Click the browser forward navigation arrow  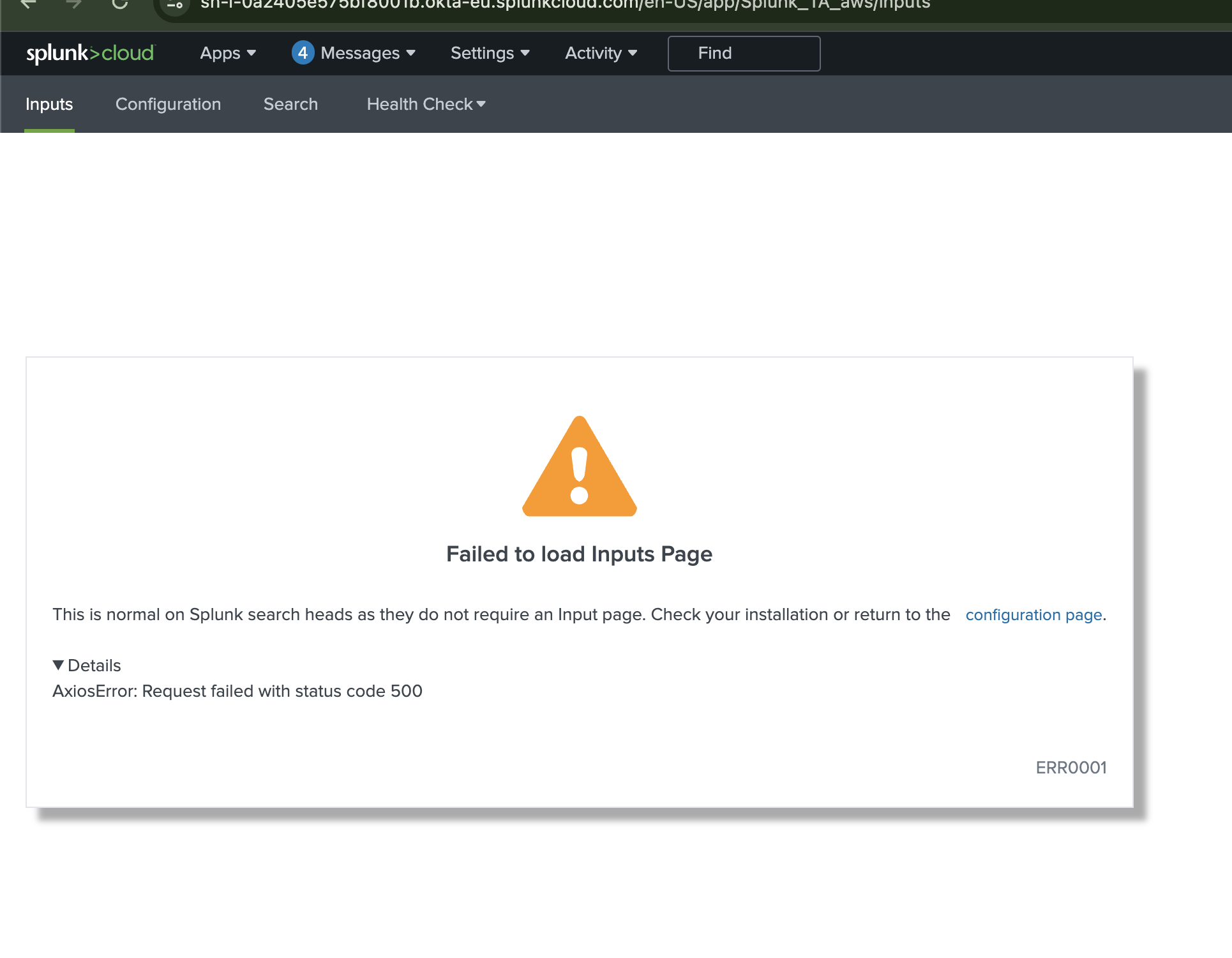click(74, 5)
